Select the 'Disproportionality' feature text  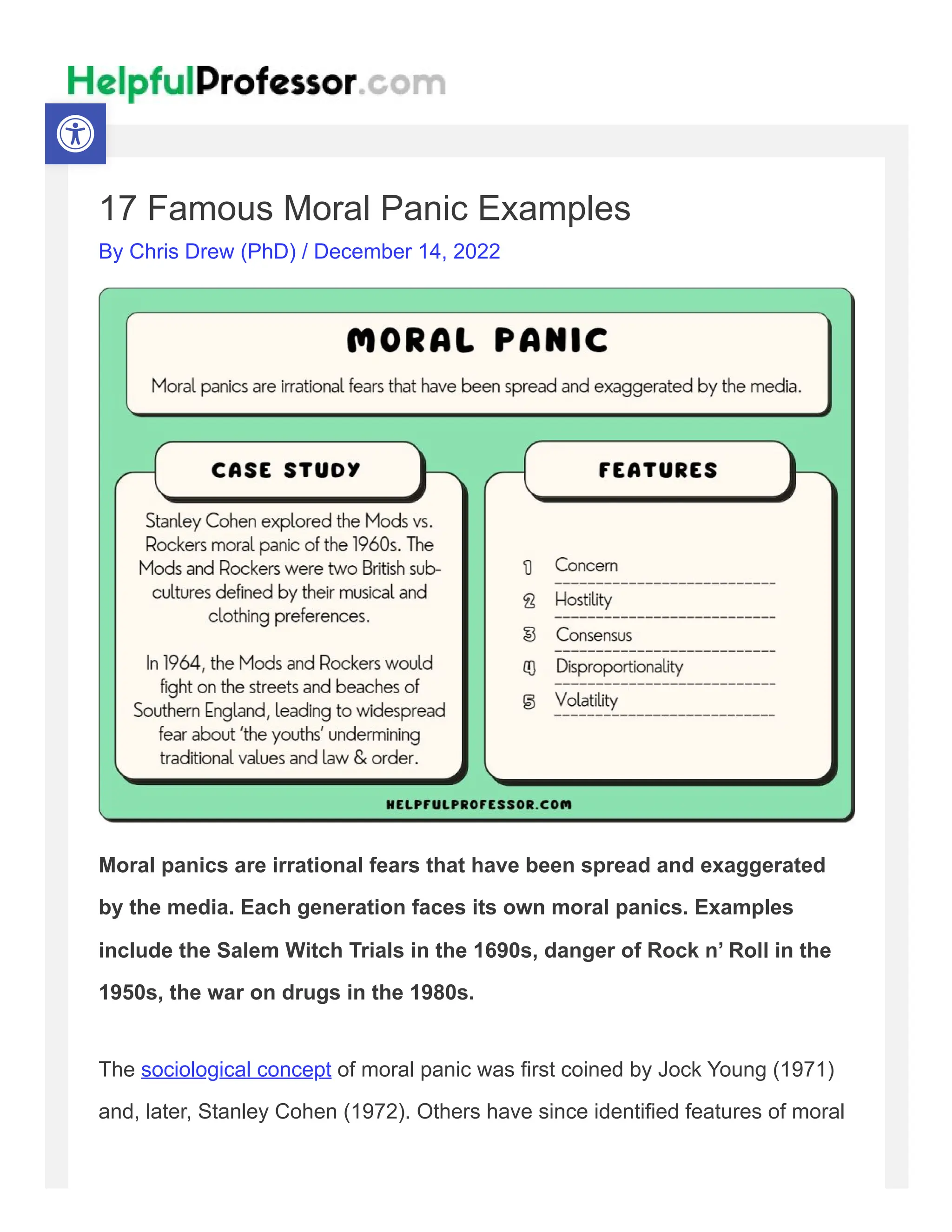pos(619,666)
